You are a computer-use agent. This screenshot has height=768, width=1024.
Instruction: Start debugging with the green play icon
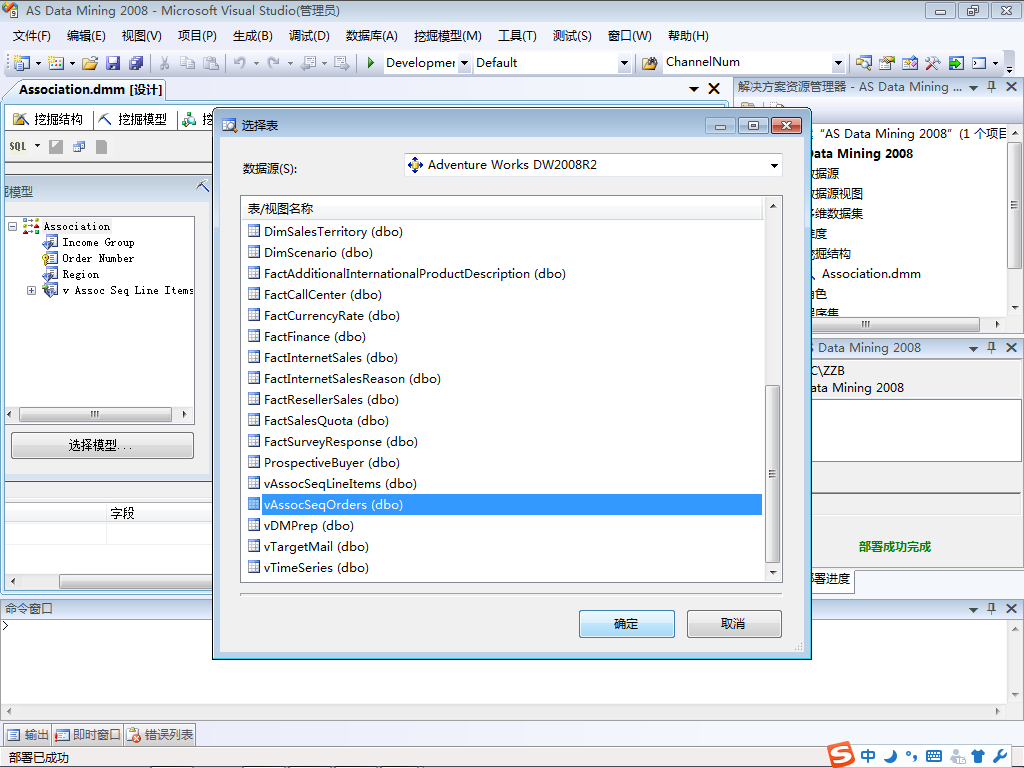370,63
